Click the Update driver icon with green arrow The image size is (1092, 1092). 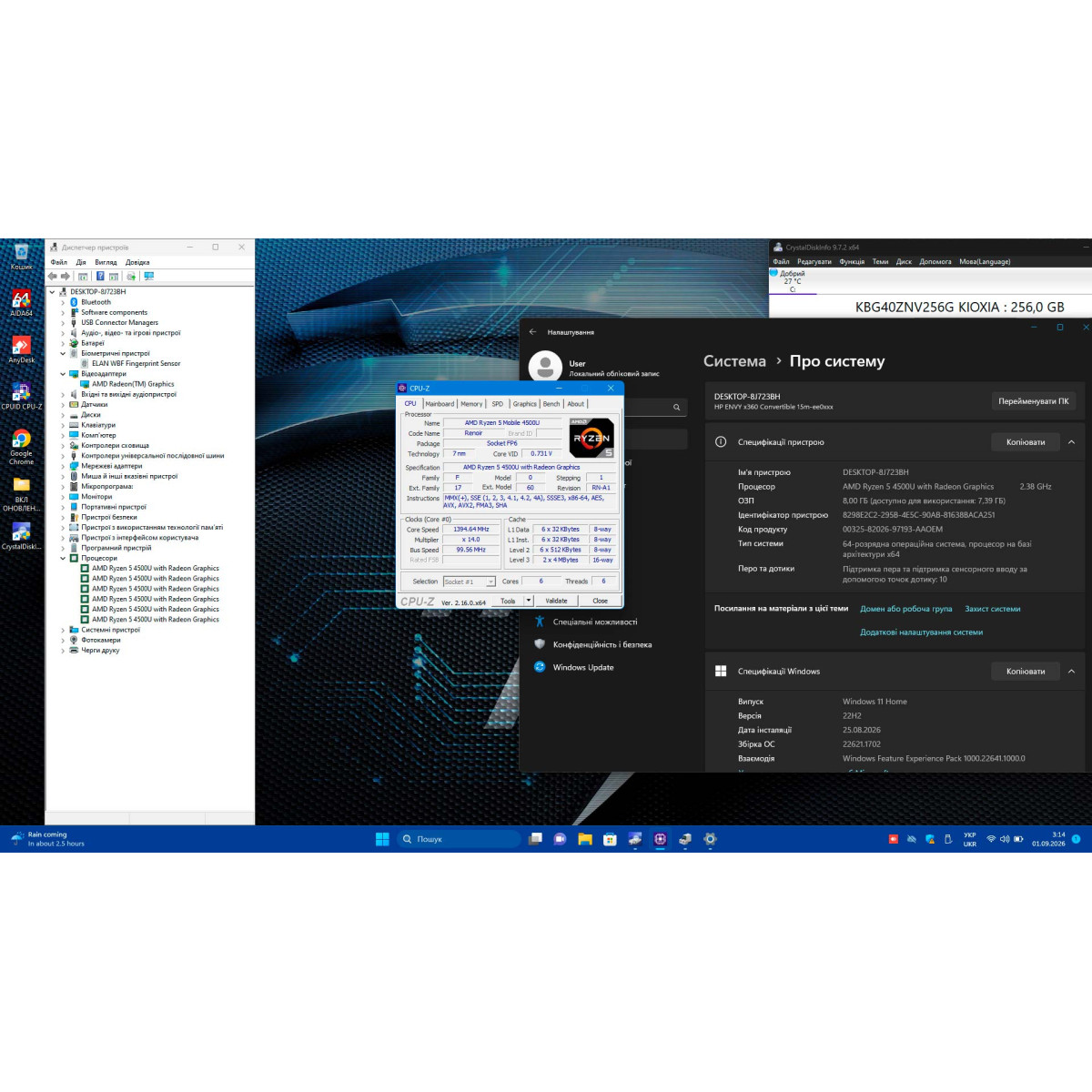131,276
